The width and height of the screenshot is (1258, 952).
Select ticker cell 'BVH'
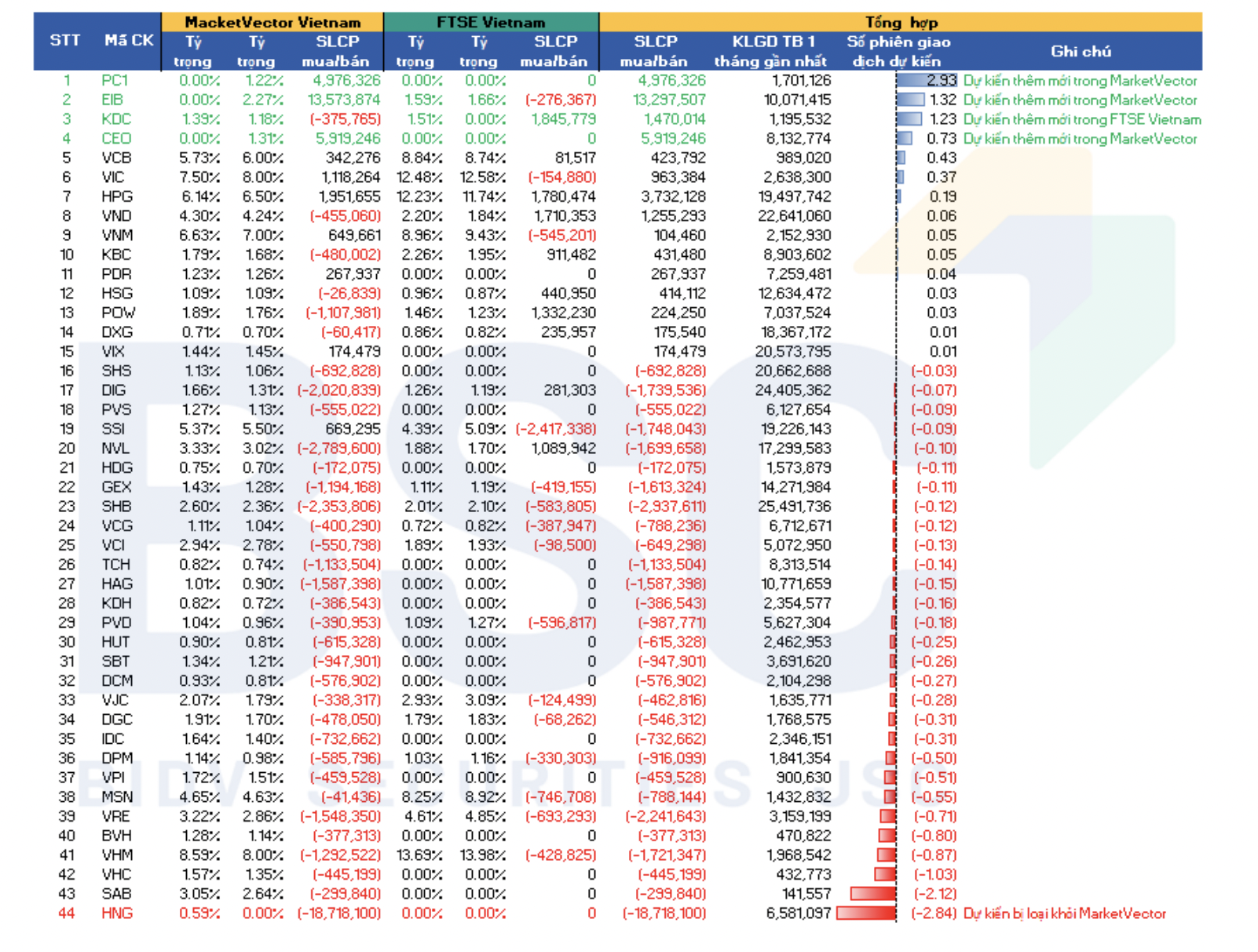(116, 836)
